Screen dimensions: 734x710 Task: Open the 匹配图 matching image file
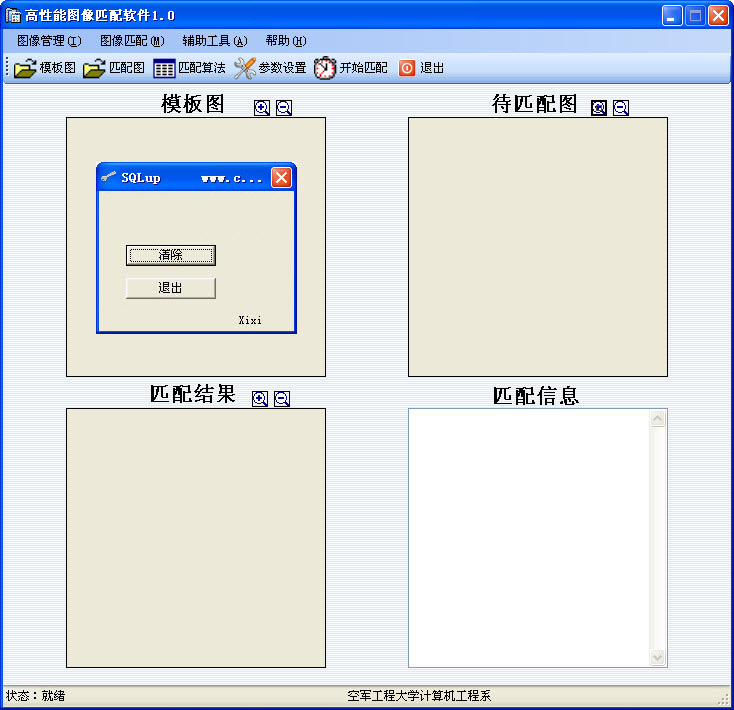(x=114, y=68)
